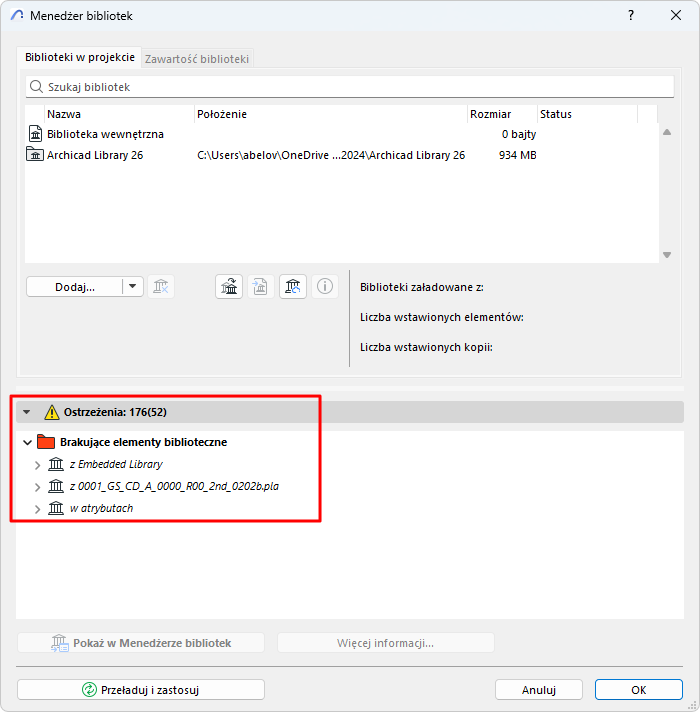The image size is (700, 712).
Task: Select the Biblioteka wewnętrzna row icon
Action: 35,134
